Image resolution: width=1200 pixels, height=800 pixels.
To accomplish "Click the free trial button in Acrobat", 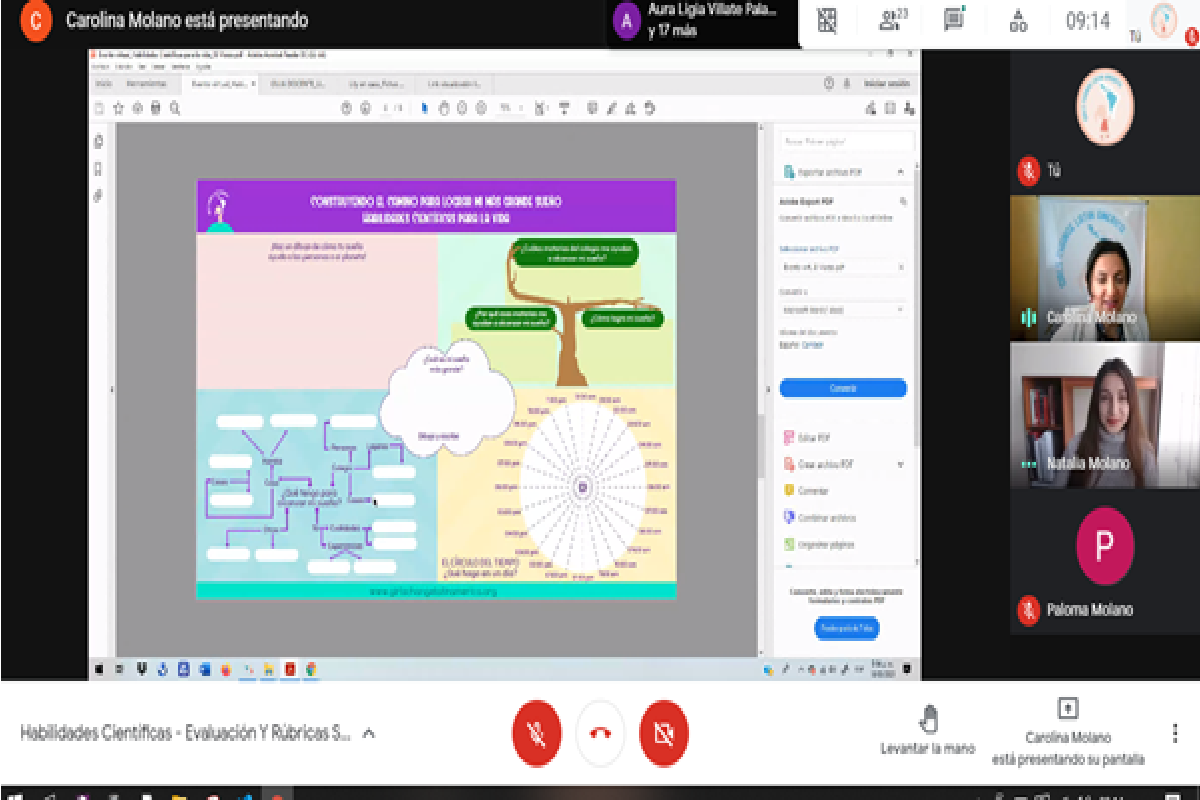I will (846, 628).
